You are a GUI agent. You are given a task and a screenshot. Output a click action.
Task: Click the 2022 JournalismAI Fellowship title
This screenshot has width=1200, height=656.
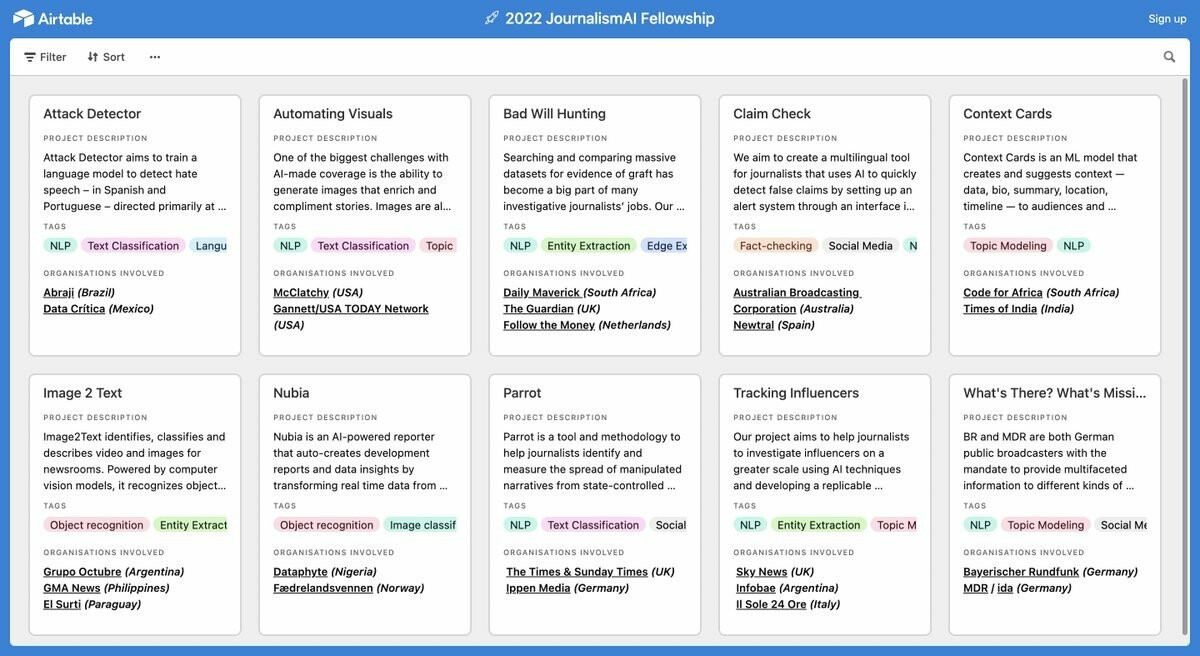609,18
